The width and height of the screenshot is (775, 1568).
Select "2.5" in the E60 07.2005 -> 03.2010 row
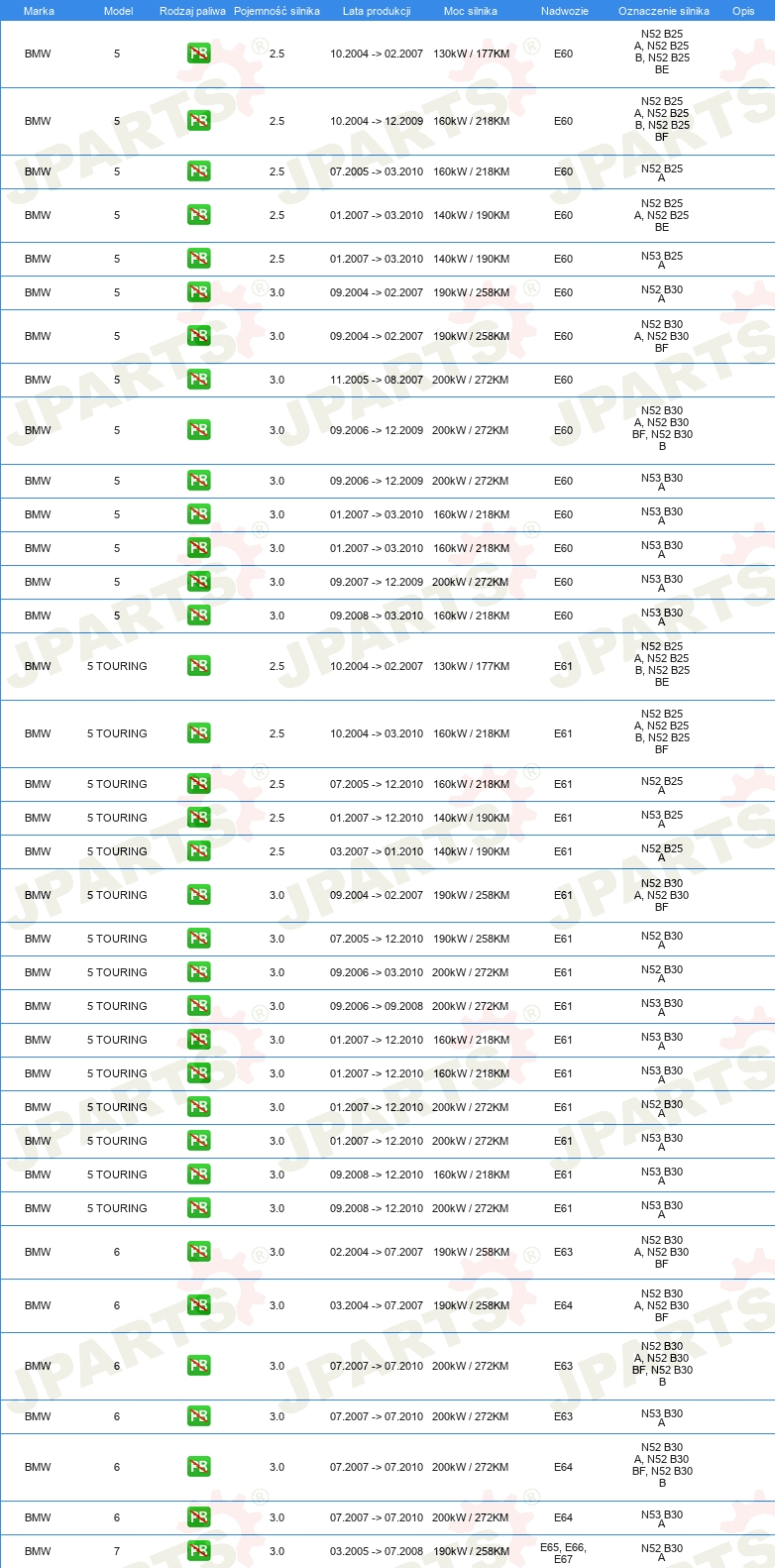(277, 171)
